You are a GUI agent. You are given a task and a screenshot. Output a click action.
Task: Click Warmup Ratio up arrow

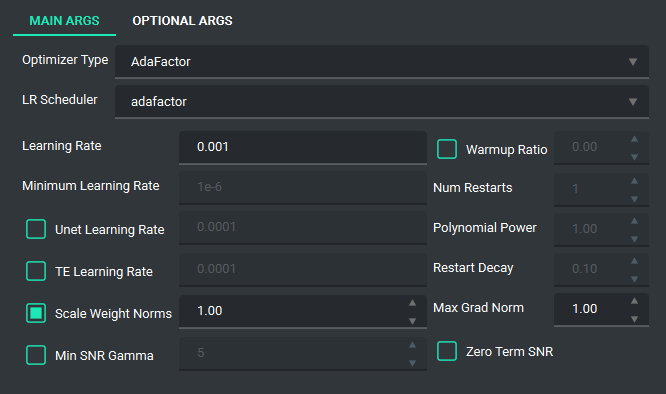click(x=634, y=139)
